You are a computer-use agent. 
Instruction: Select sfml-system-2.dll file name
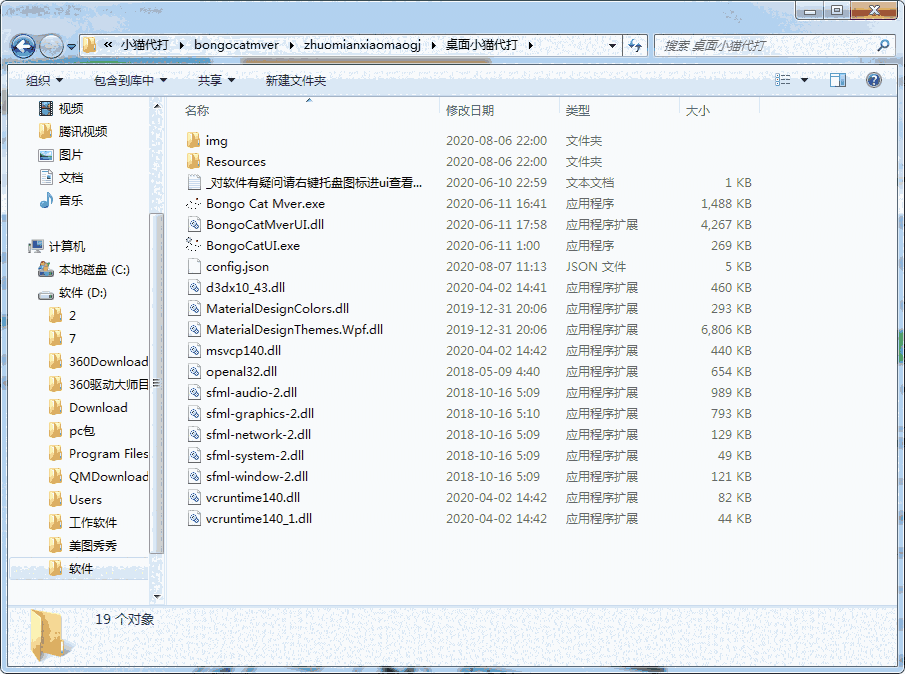tap(255, 455)
